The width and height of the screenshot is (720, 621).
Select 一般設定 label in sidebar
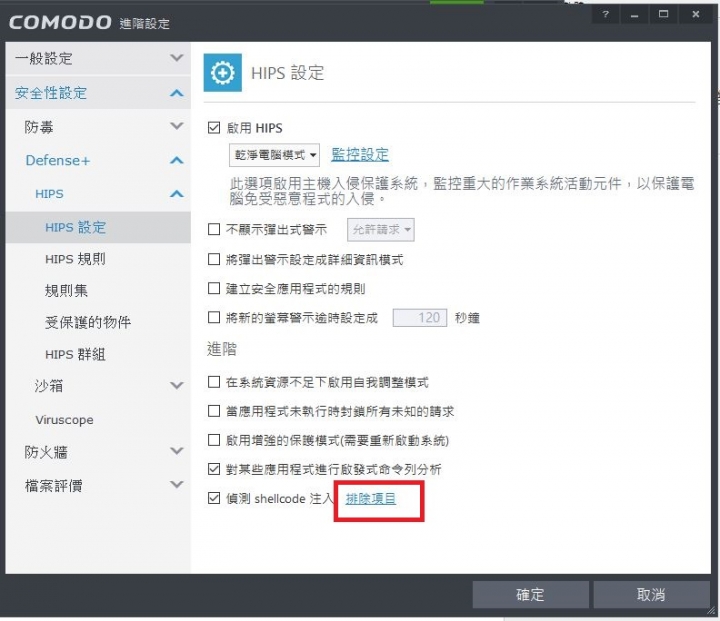[x=44, y=58]
